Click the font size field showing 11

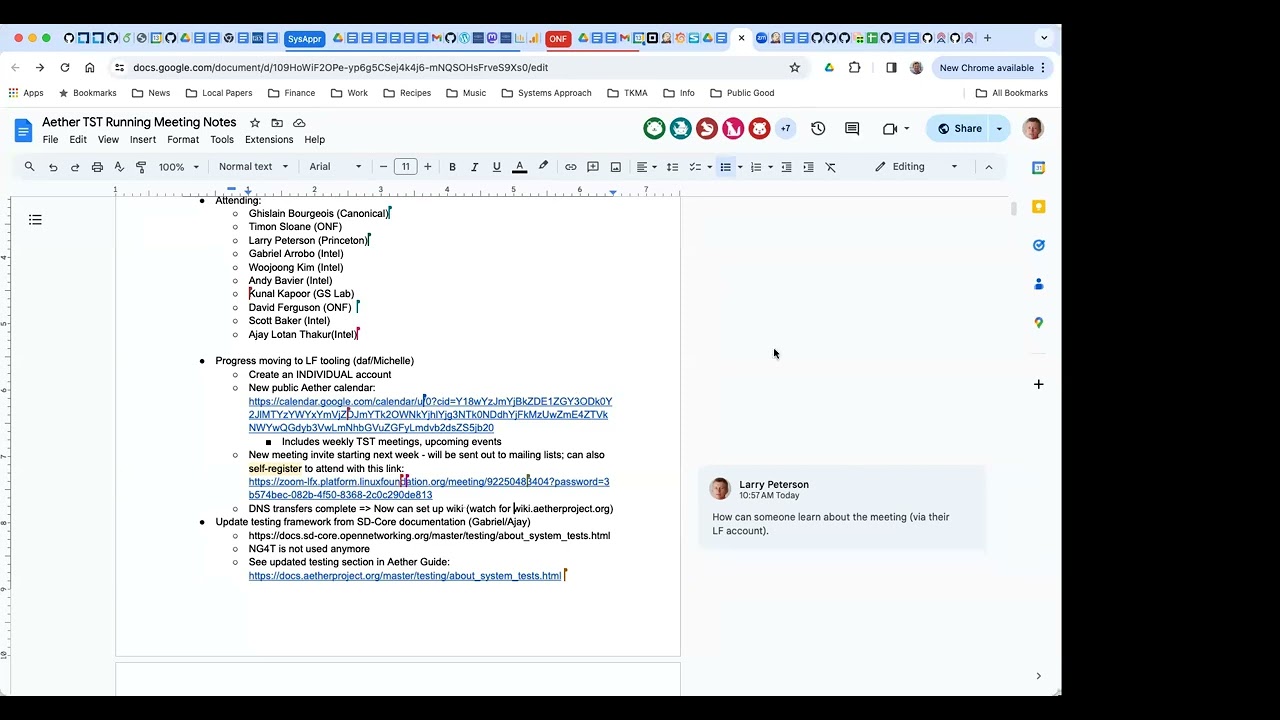(405, 167)
